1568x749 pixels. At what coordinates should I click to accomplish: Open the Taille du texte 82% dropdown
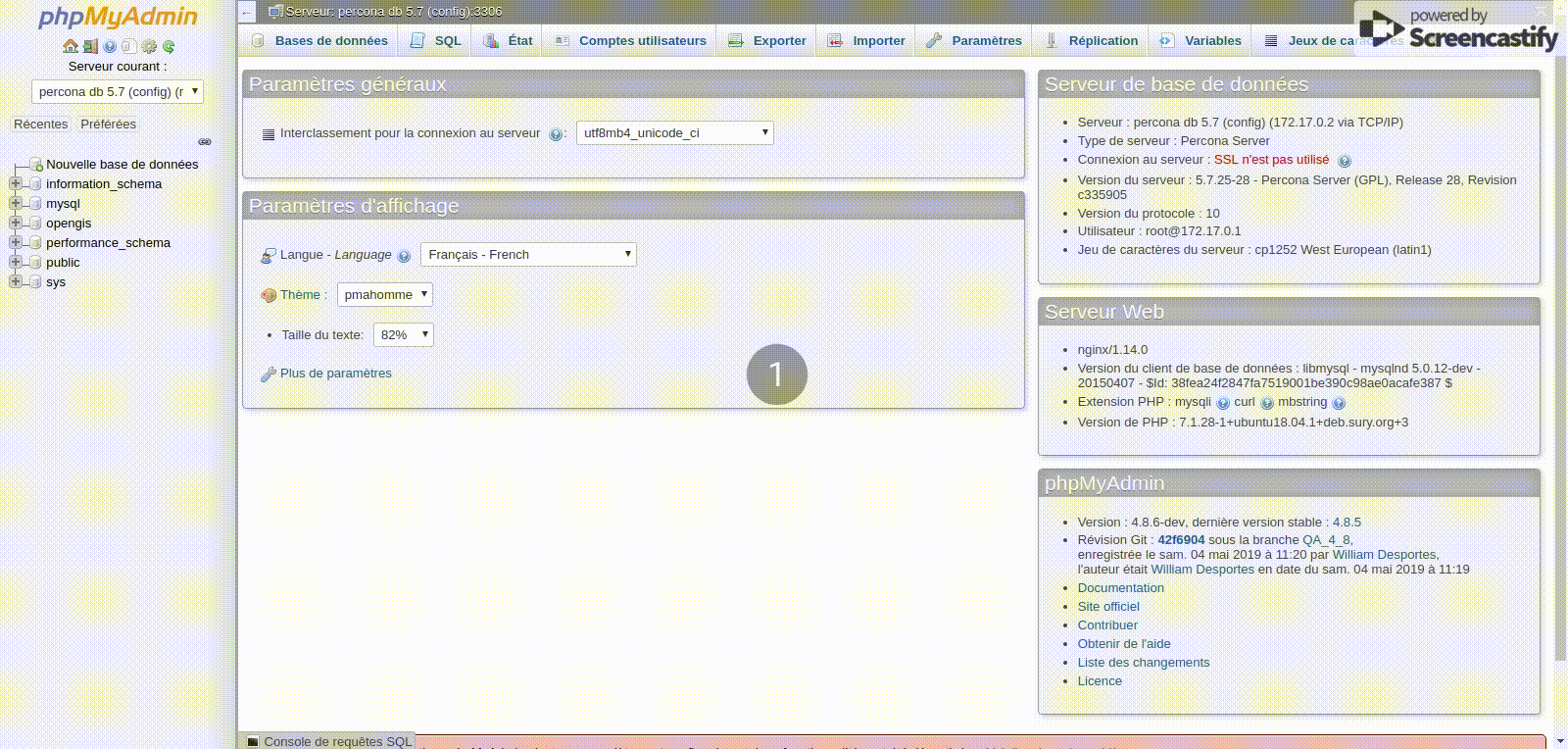tap(404, 334)
